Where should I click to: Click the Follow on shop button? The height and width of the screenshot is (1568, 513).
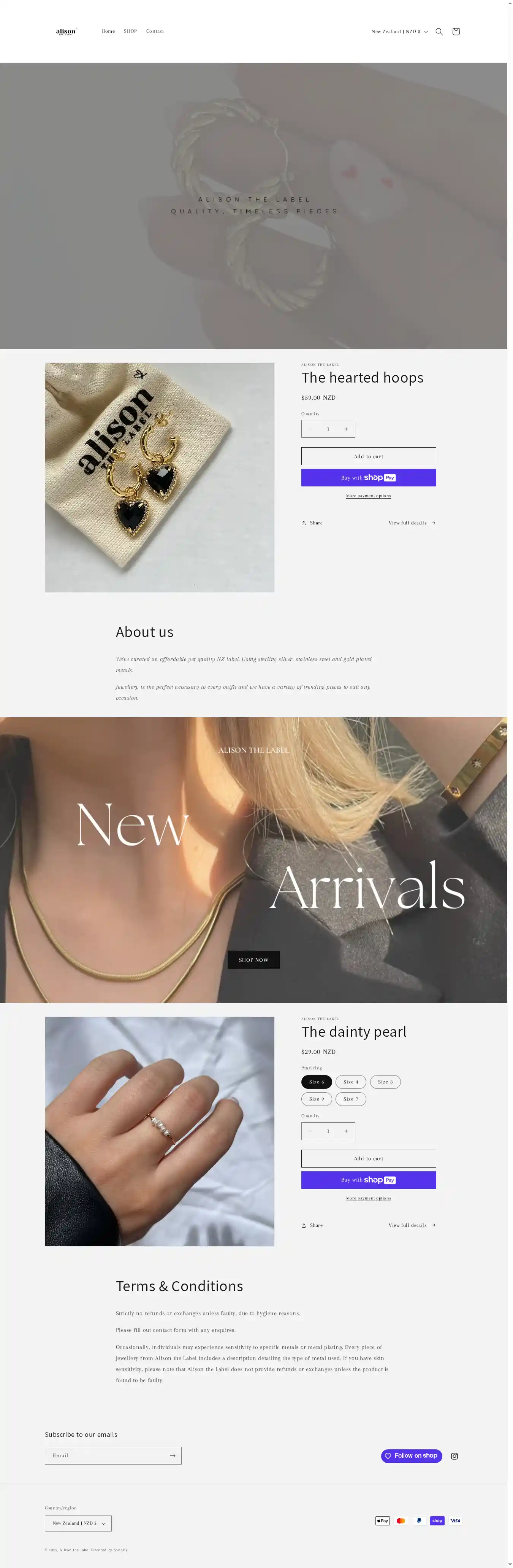point(412,1456)
